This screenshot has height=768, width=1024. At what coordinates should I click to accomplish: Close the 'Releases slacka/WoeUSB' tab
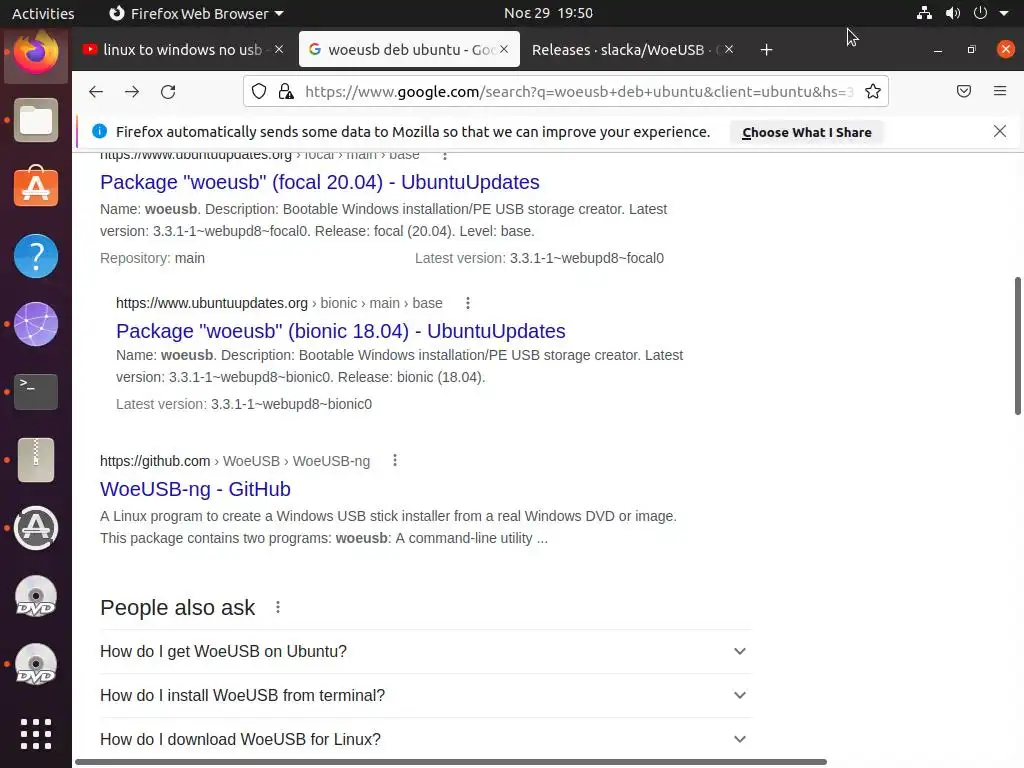(x=729, y=49)
